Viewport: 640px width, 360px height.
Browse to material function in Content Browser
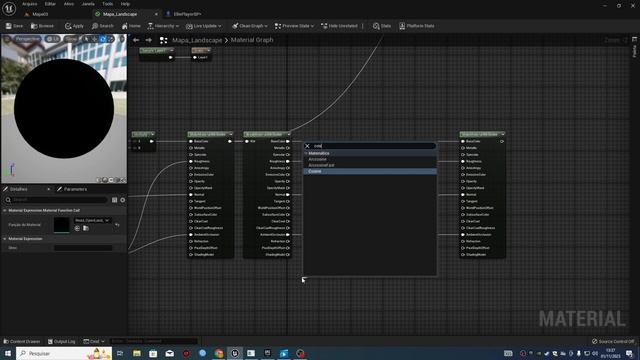click(x=86, y=228)
